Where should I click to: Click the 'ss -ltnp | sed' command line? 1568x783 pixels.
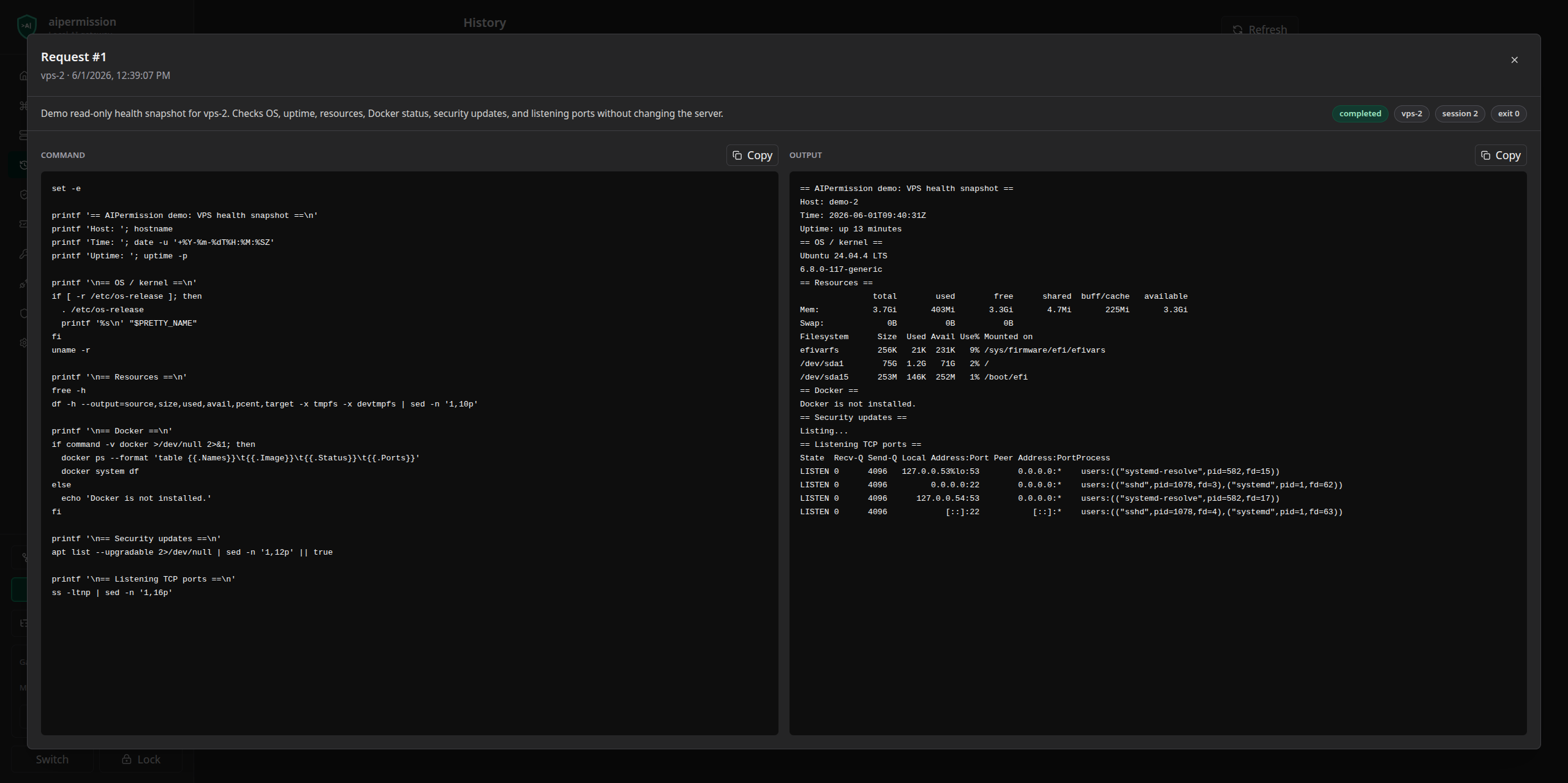click(112, 593)
